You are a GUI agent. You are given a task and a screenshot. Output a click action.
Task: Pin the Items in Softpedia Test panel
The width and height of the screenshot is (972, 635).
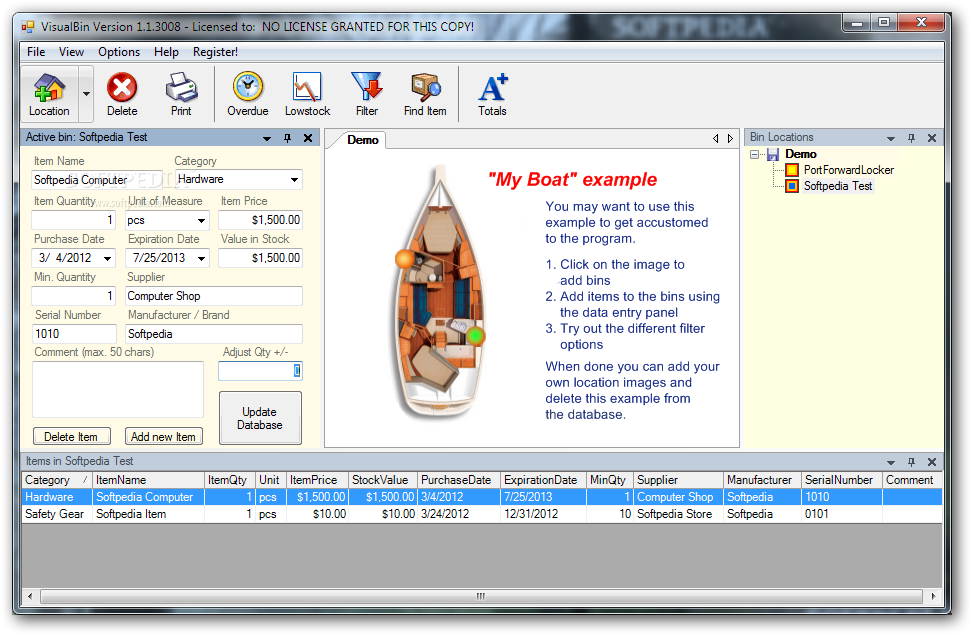click(x=911, y=461)
